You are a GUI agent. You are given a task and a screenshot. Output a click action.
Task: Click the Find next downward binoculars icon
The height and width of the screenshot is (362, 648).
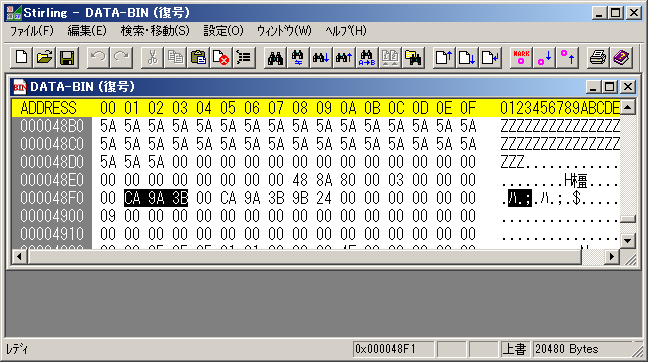click(x=321, y=57)
